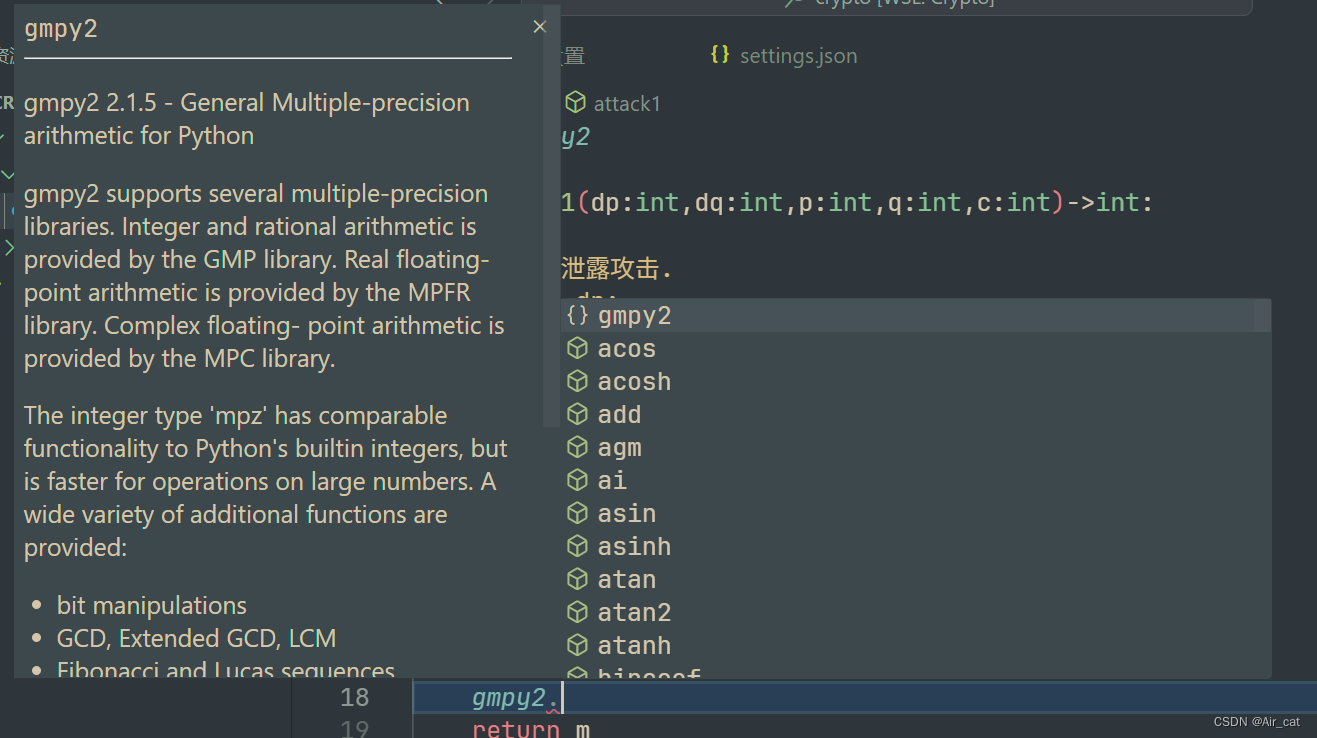Click the cube icon beside atanh
The height and width of the screenshot is (738, 1317).
point(577,646)
